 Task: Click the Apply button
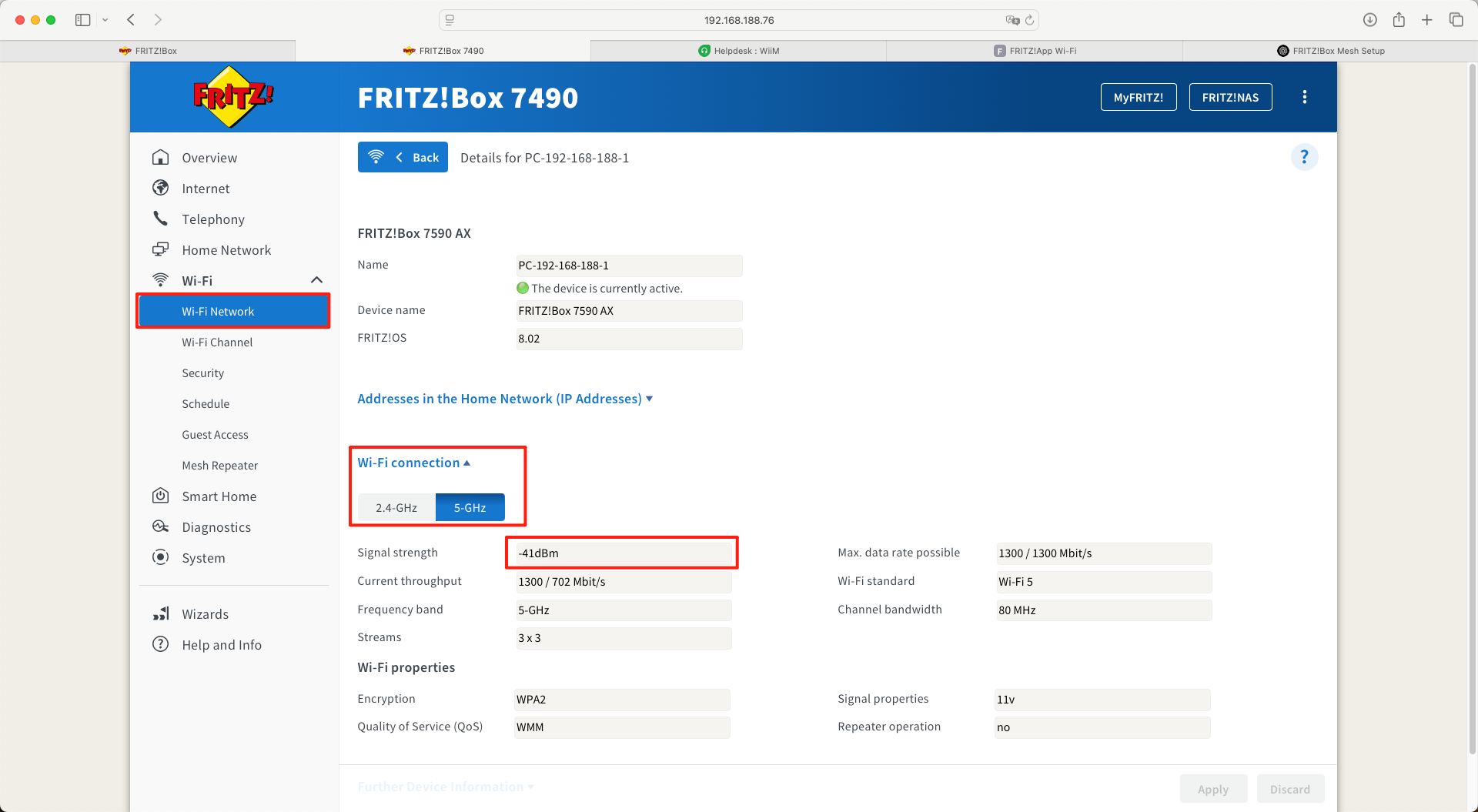pos(1213,789)
